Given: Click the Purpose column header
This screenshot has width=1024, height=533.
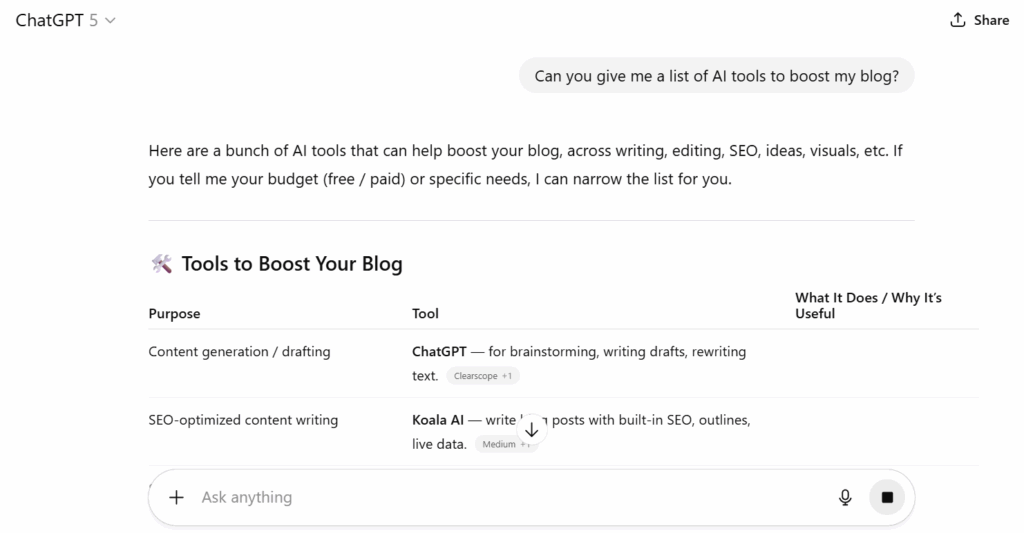Looking at the screenshot, I should coord(174,313).
